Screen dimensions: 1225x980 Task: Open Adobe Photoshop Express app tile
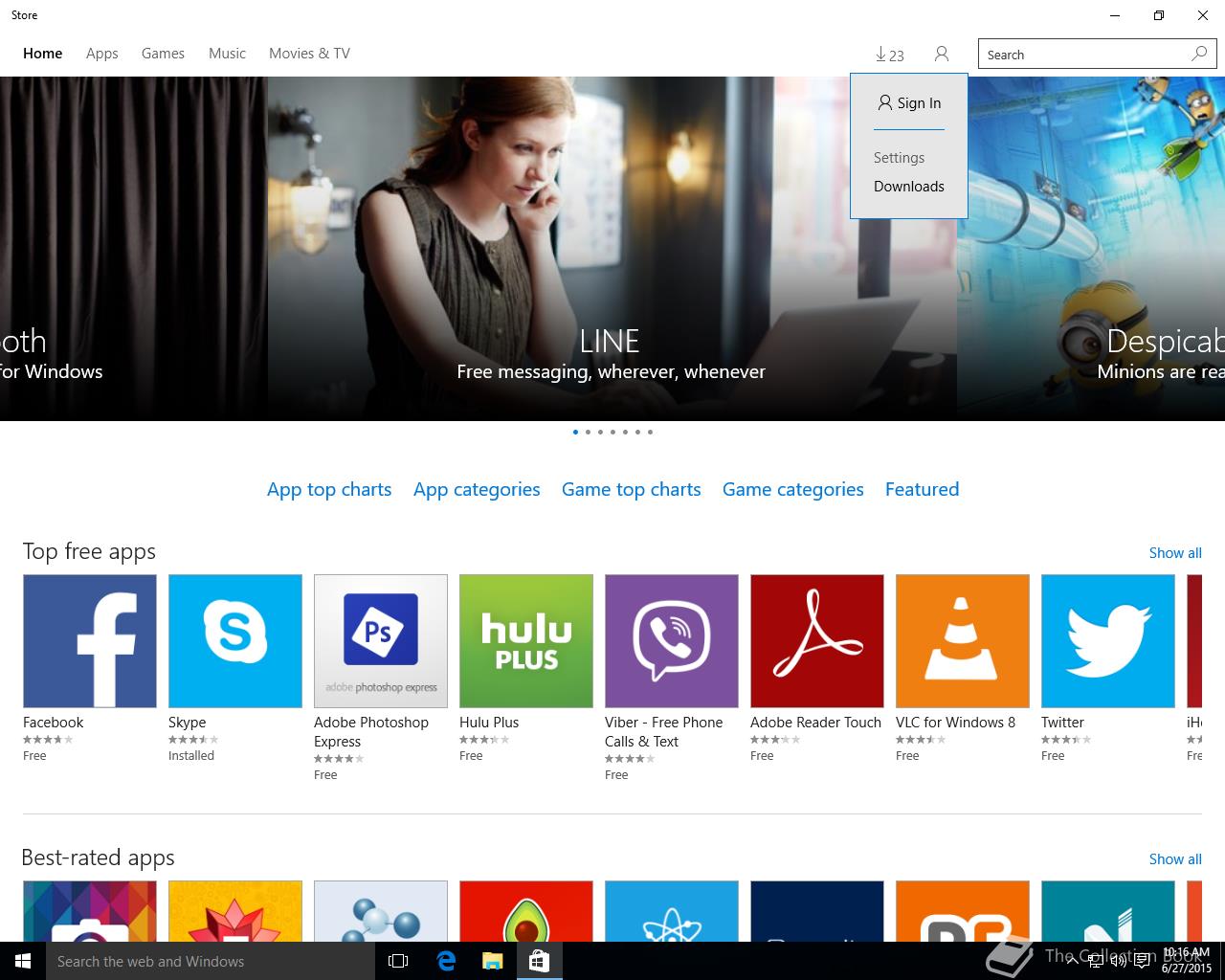coord(381,641)
